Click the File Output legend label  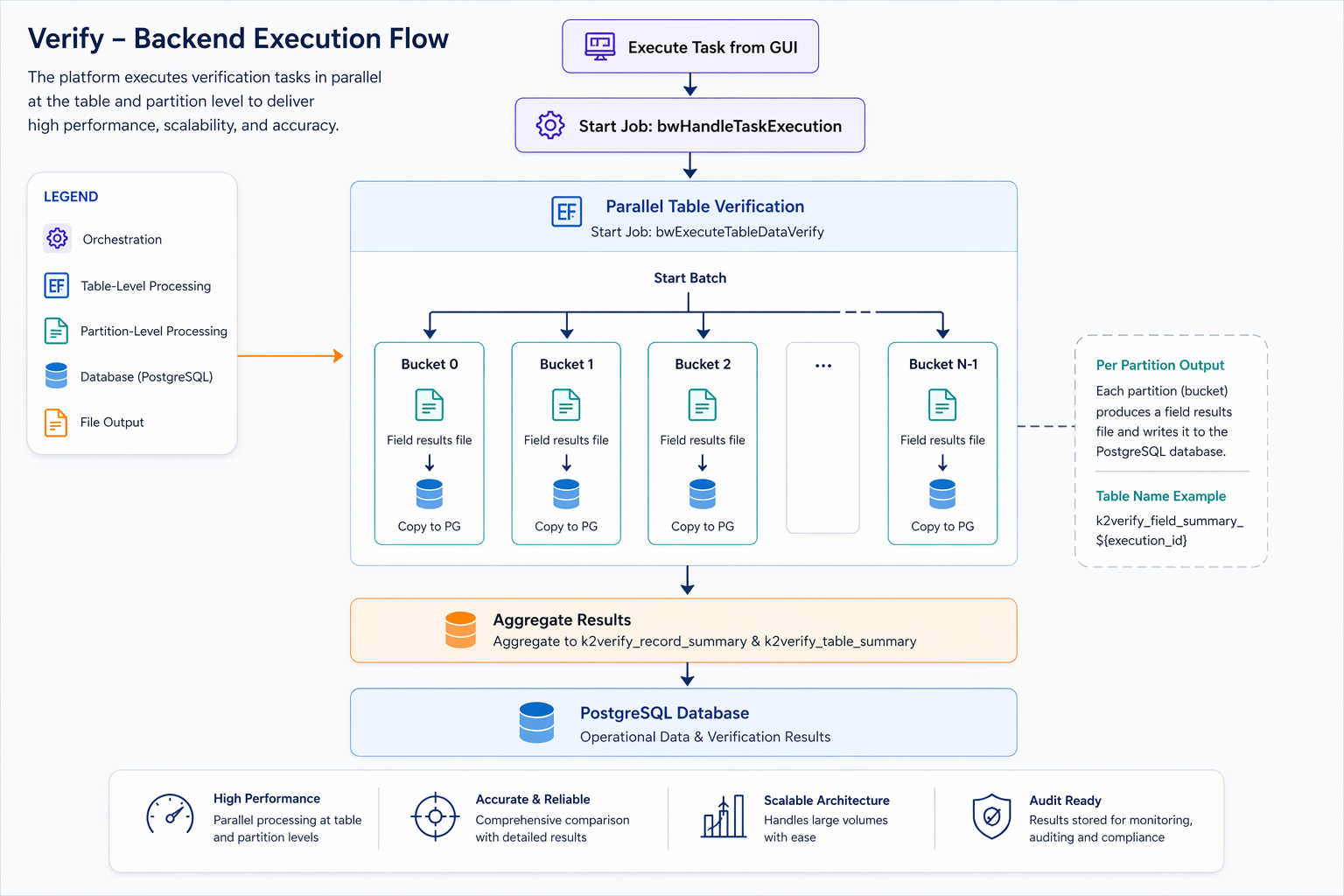(112, 423)
